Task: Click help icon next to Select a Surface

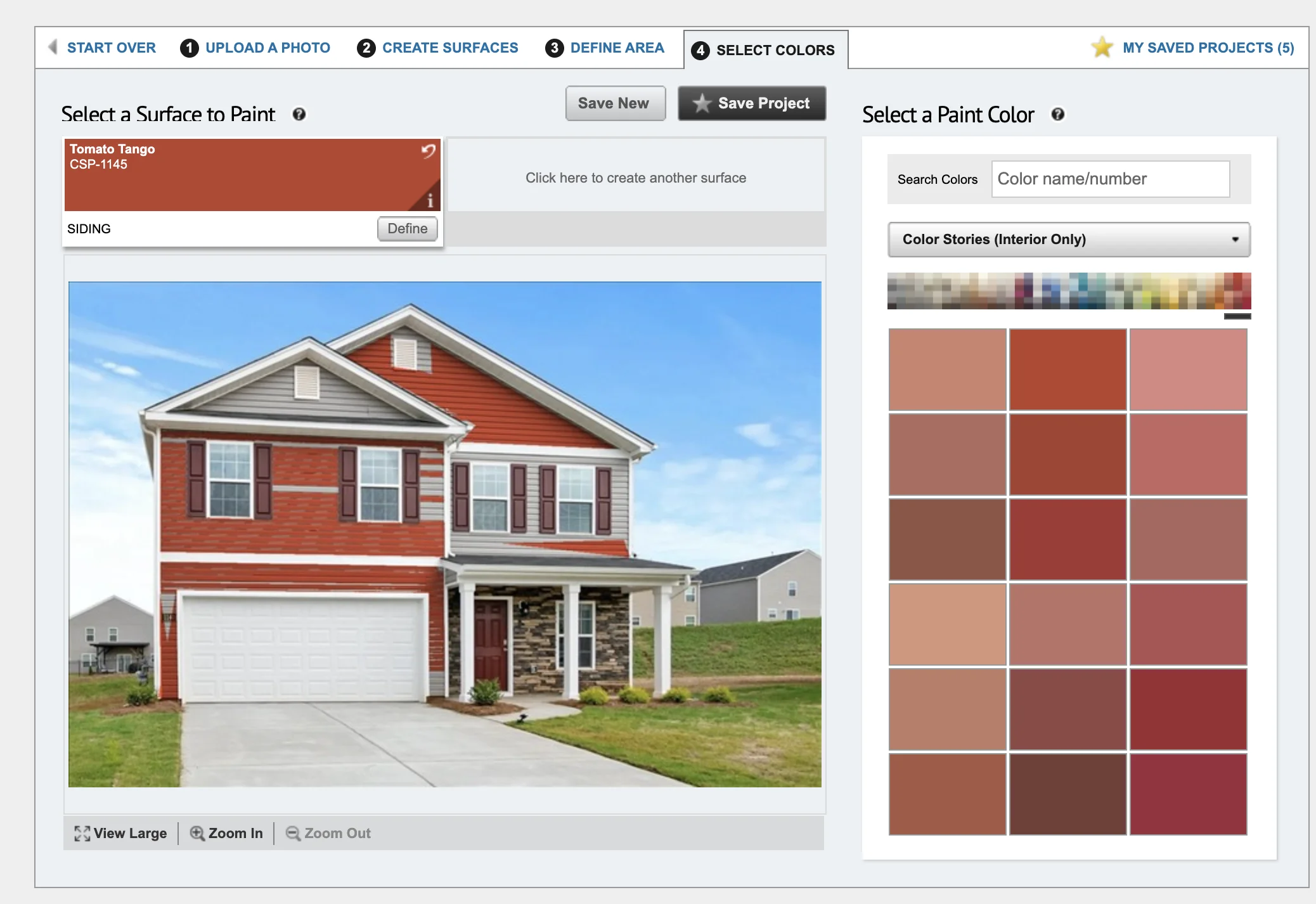Action: (x=299, y=114)
